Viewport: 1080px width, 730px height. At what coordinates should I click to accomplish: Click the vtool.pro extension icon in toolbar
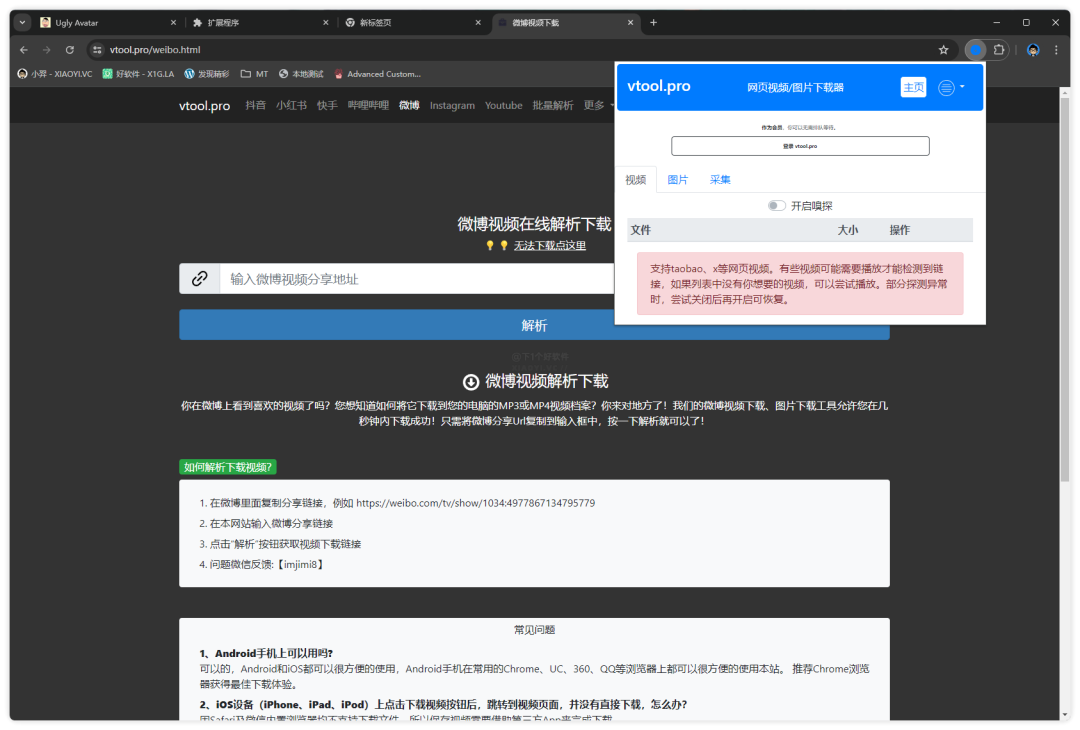tap(975, 50)
